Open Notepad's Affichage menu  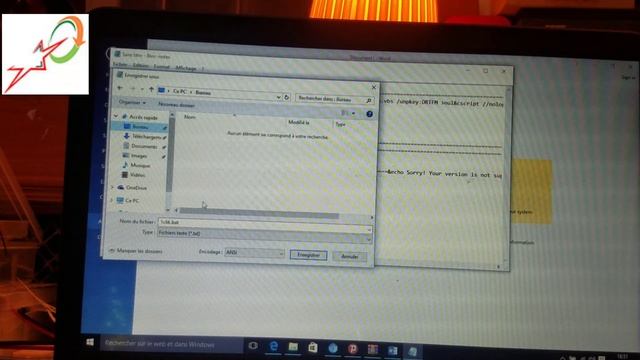click(x=186, y=68)
